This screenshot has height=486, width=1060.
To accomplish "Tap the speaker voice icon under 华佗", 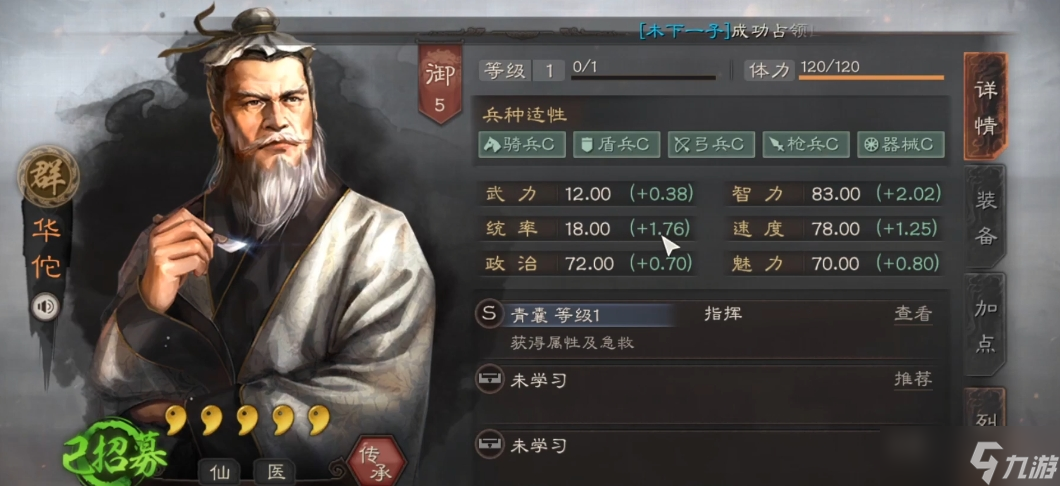I will pos(46,308).
